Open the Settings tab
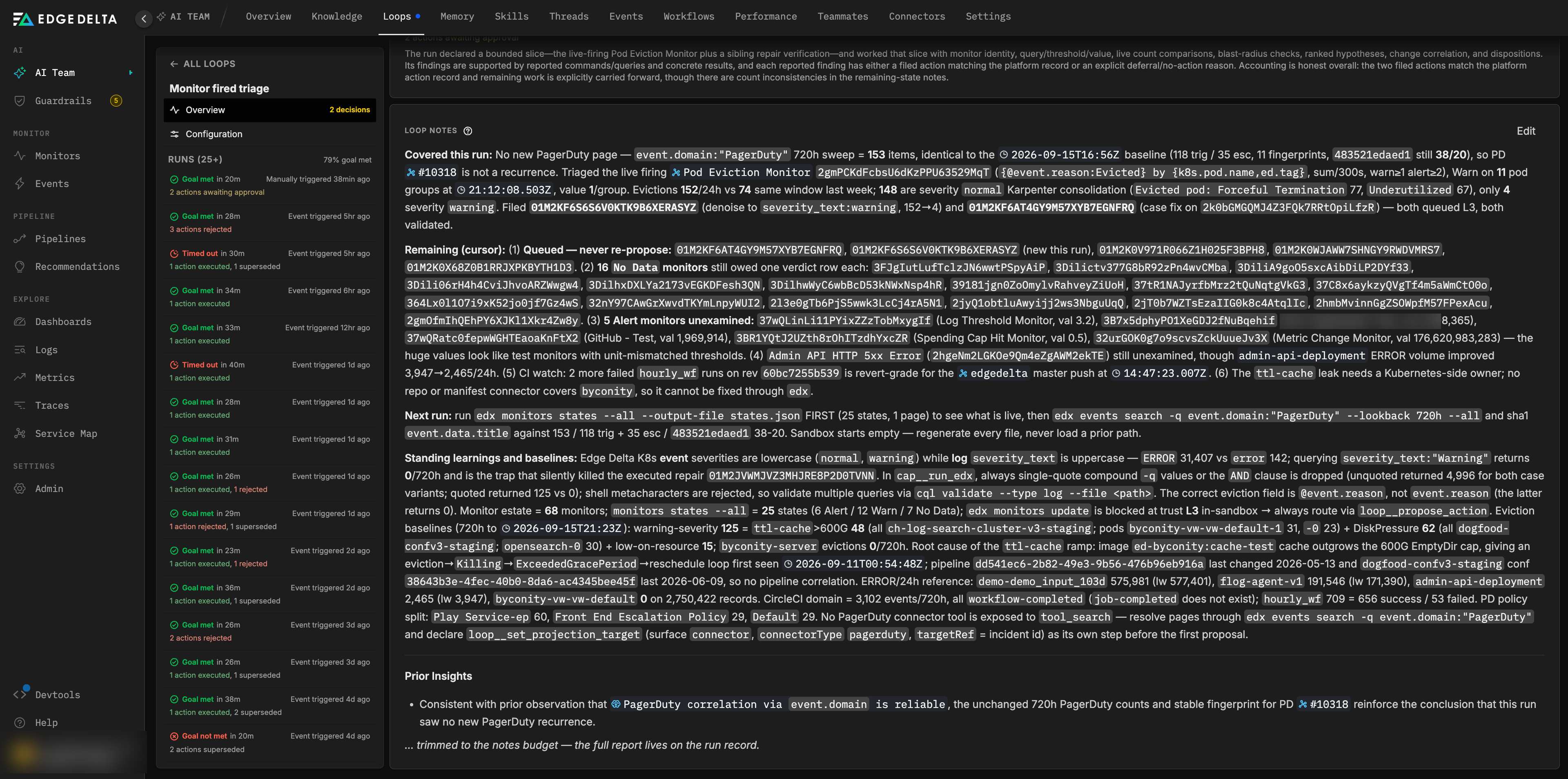 pyautogui.click(x=988, y=16)
